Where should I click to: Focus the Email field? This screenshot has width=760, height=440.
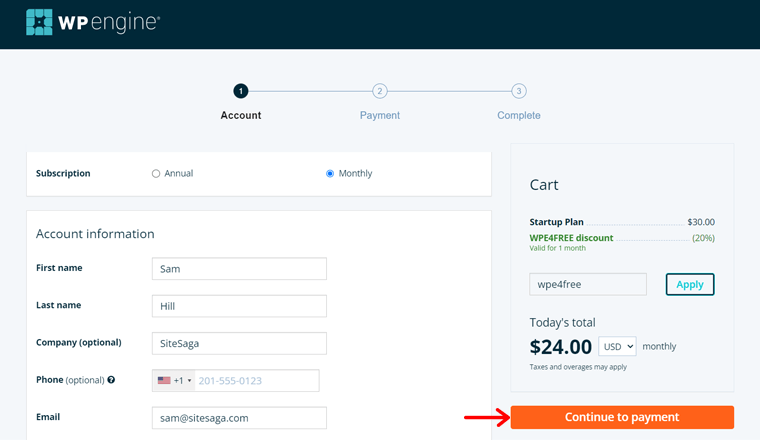pyautogui.click(x=239, y=418)
